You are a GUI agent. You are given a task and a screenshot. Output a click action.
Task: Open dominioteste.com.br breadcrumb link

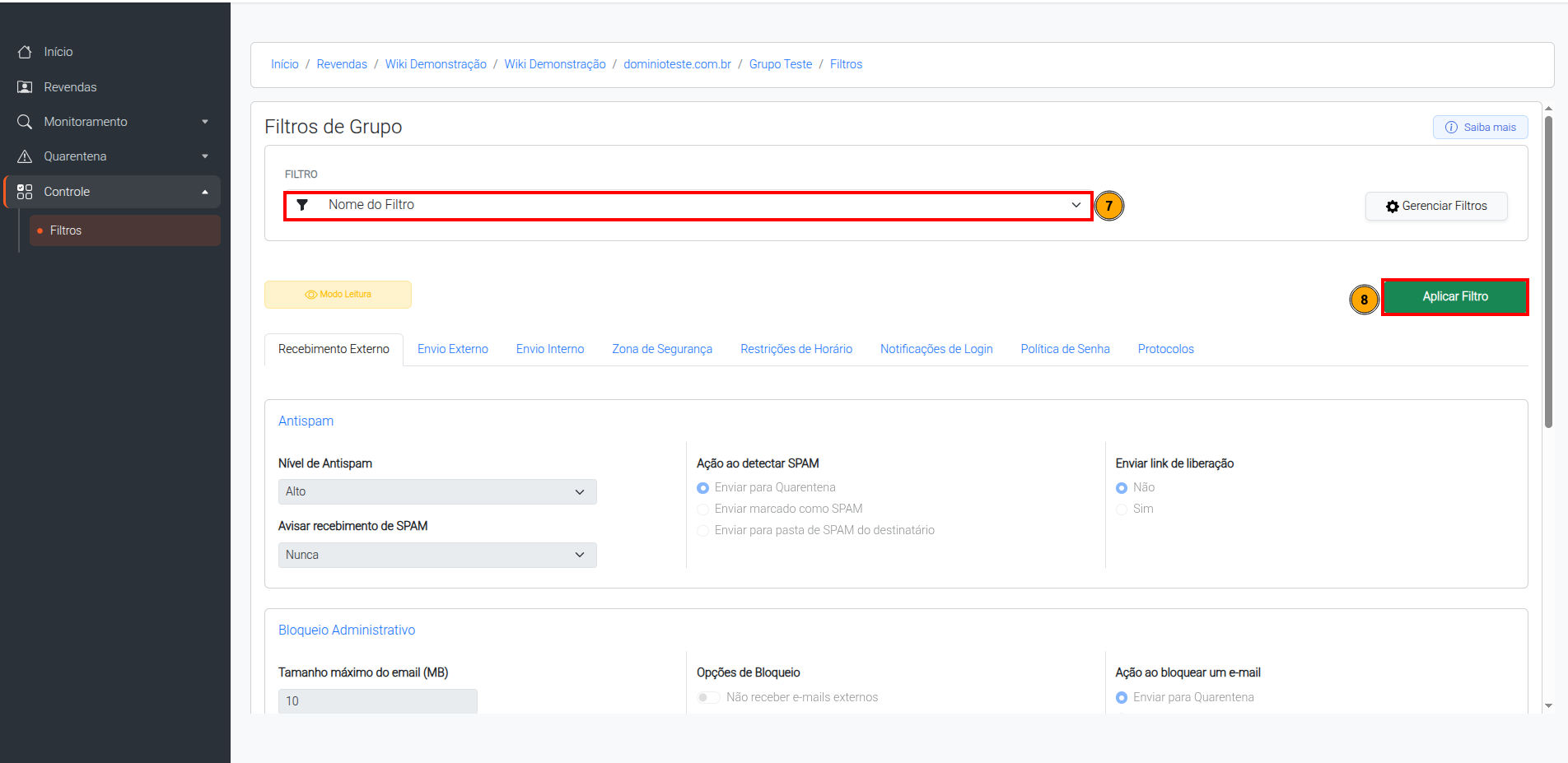pos(677,64)
